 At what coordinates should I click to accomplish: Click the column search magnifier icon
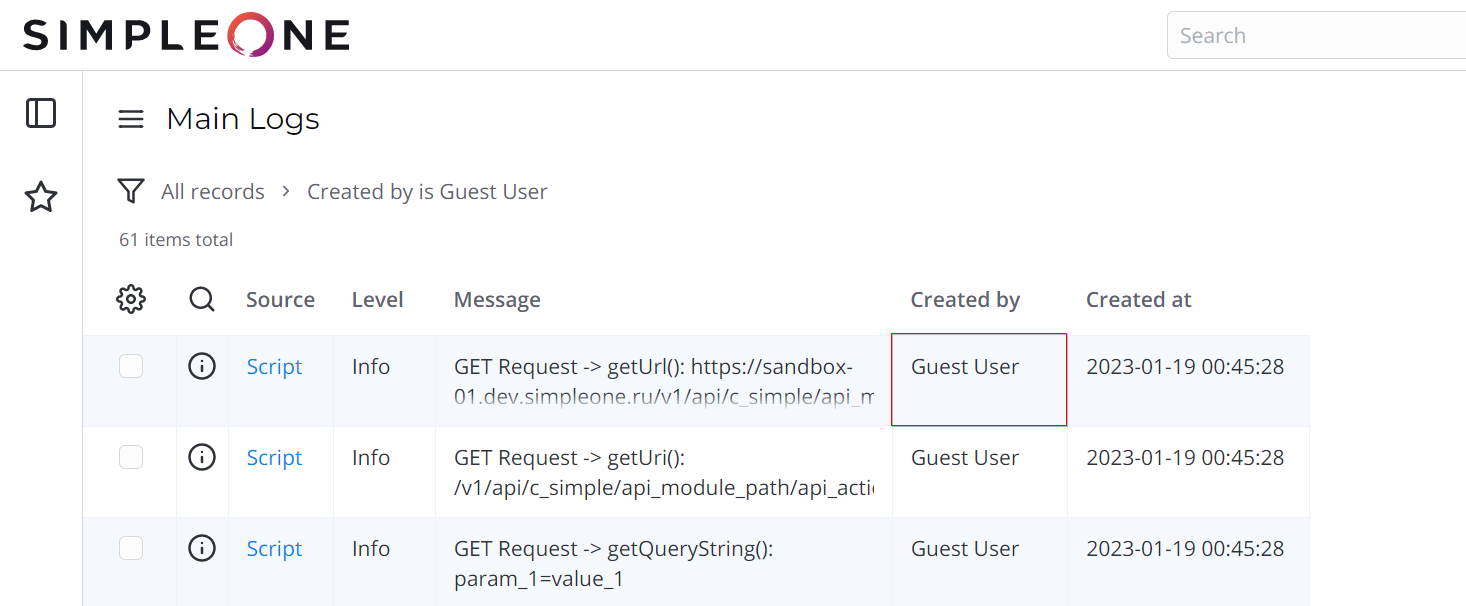[x=202, y=299]
